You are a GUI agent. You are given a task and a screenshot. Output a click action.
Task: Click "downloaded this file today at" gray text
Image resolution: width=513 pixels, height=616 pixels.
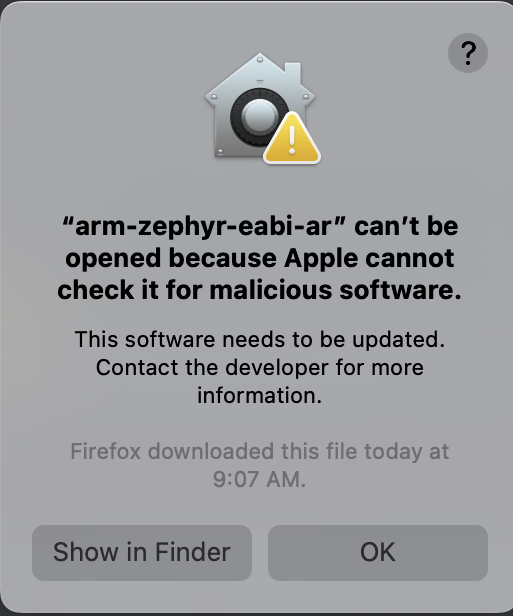click(x=299, y=451)
